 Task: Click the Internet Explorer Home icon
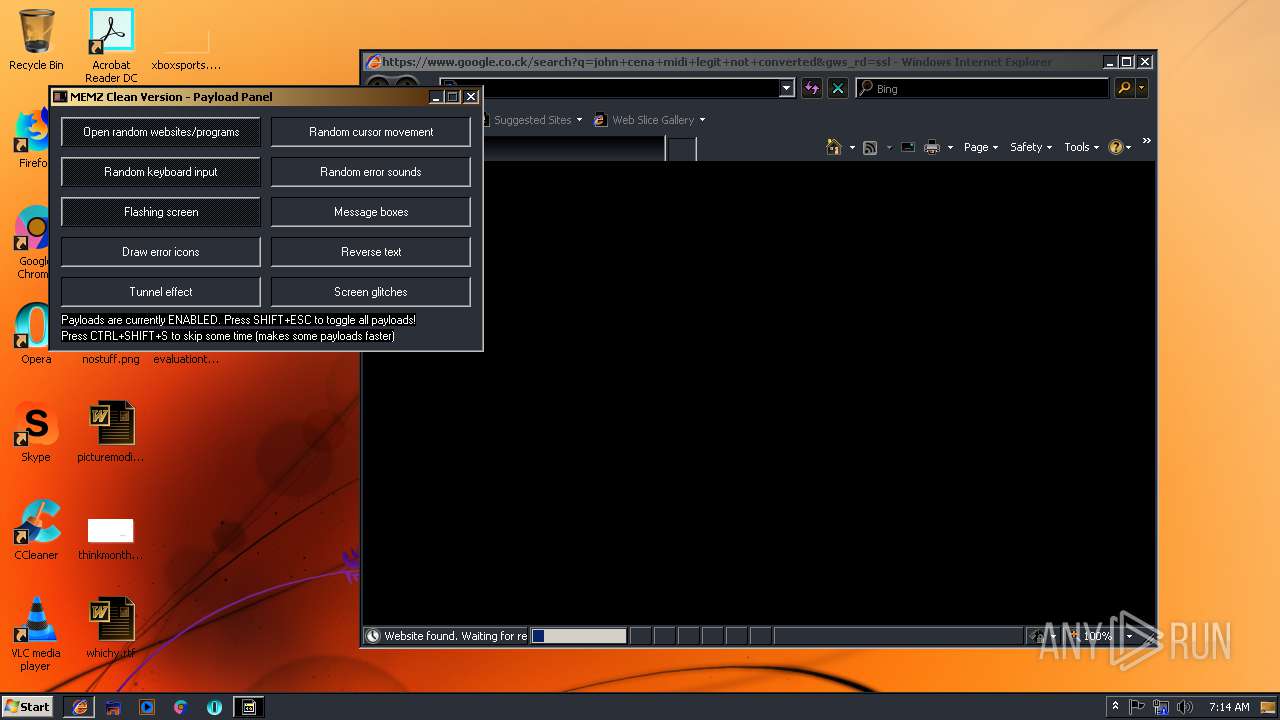tap(834, 147)
